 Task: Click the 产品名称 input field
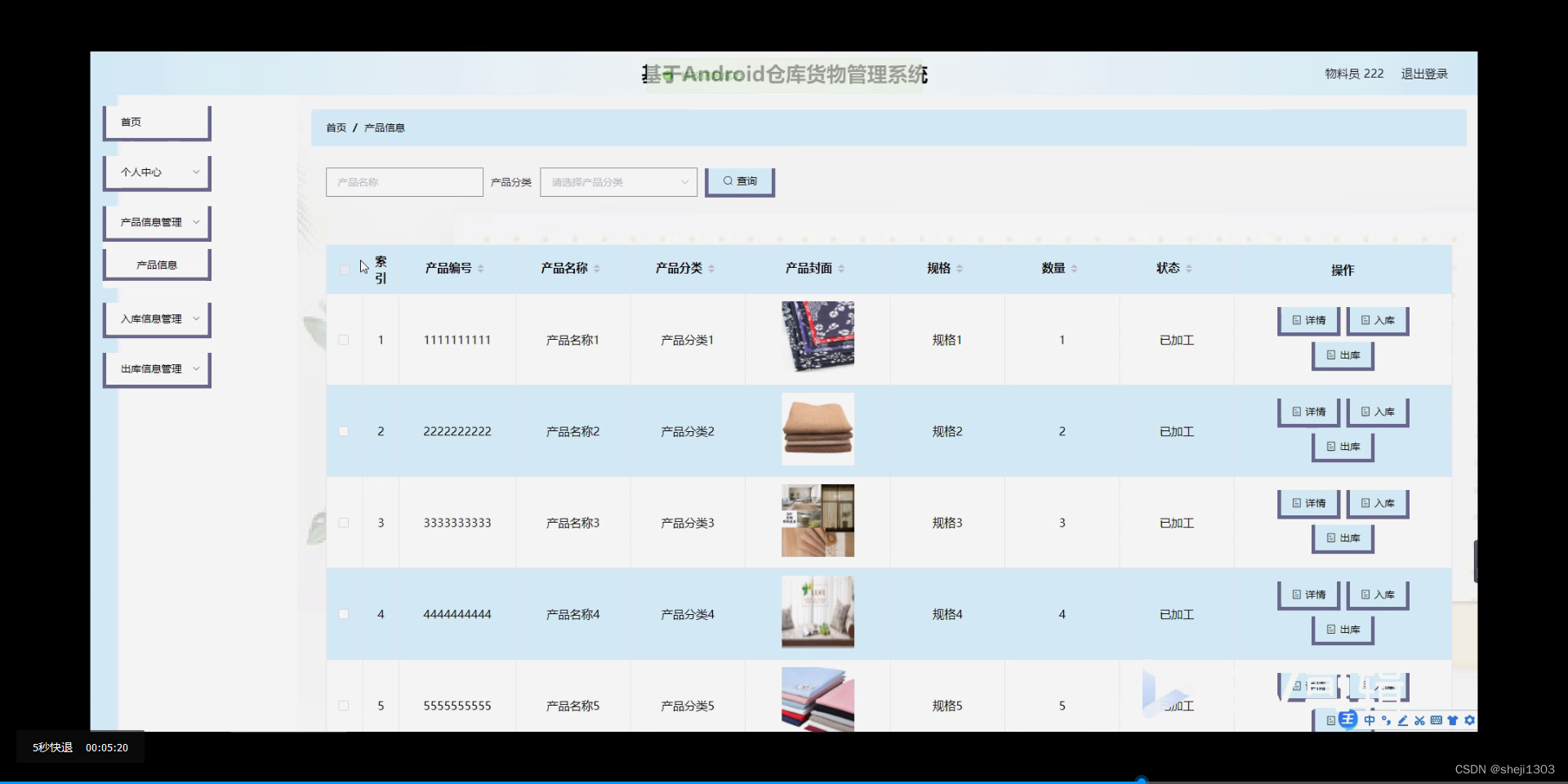403,181
